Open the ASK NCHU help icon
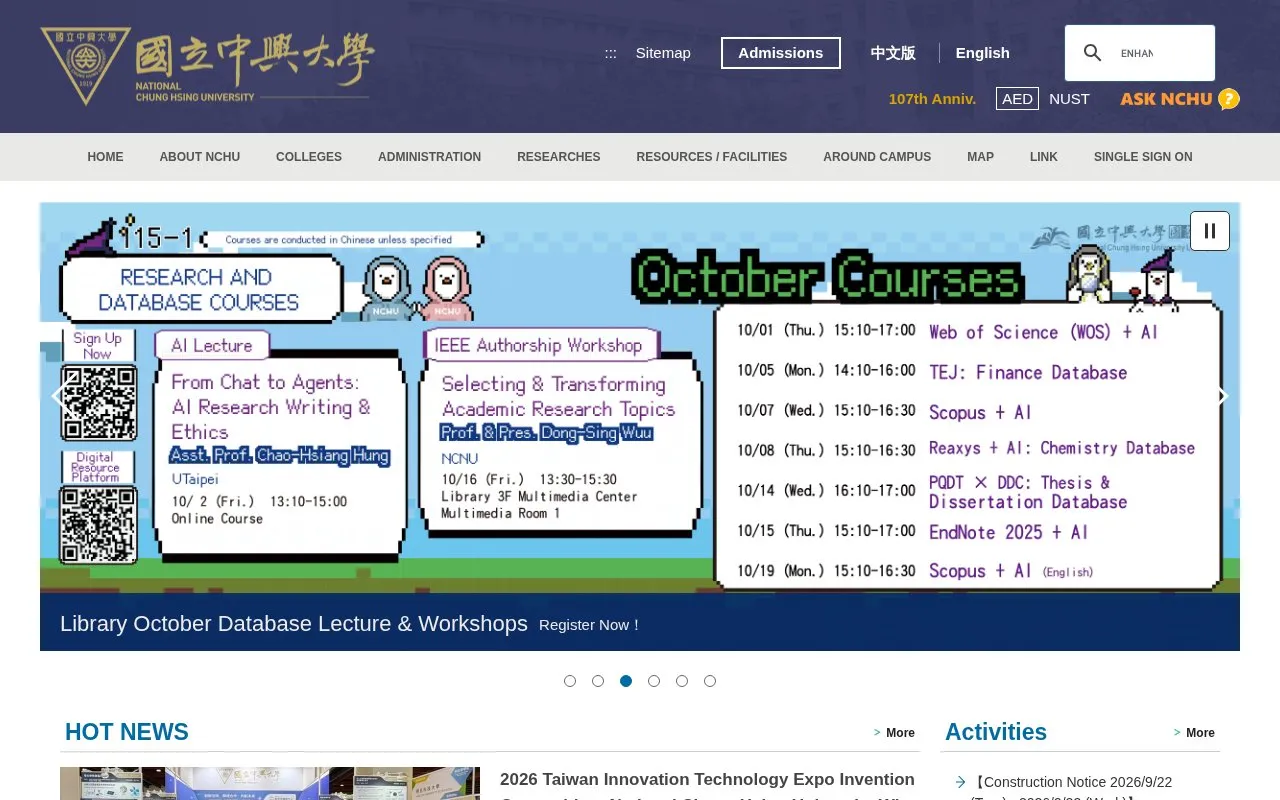1280x800 pixels. [1180, 99]
